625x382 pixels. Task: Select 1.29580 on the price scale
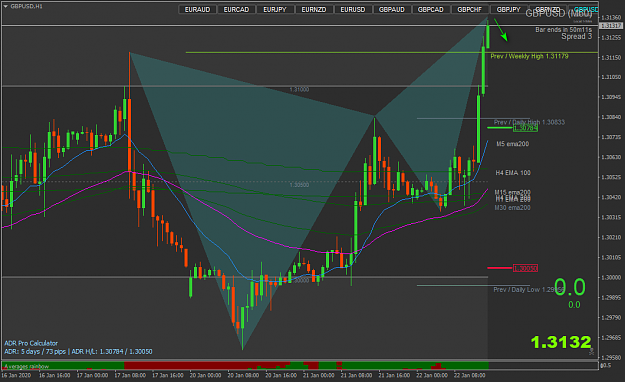611,357
